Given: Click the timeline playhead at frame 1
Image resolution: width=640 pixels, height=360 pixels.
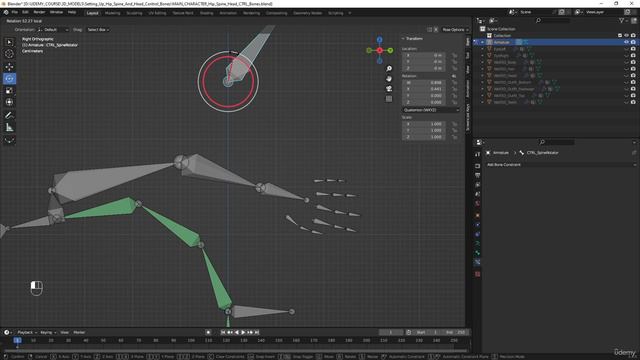Looking at the screenshot, I should (x=17, y=340).
